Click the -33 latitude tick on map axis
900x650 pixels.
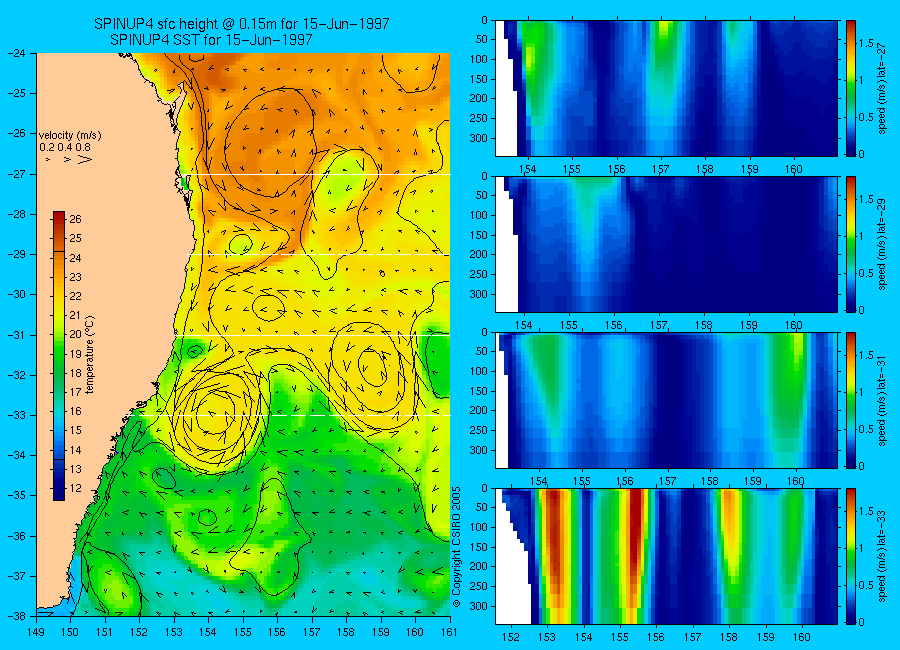(16, 415)
